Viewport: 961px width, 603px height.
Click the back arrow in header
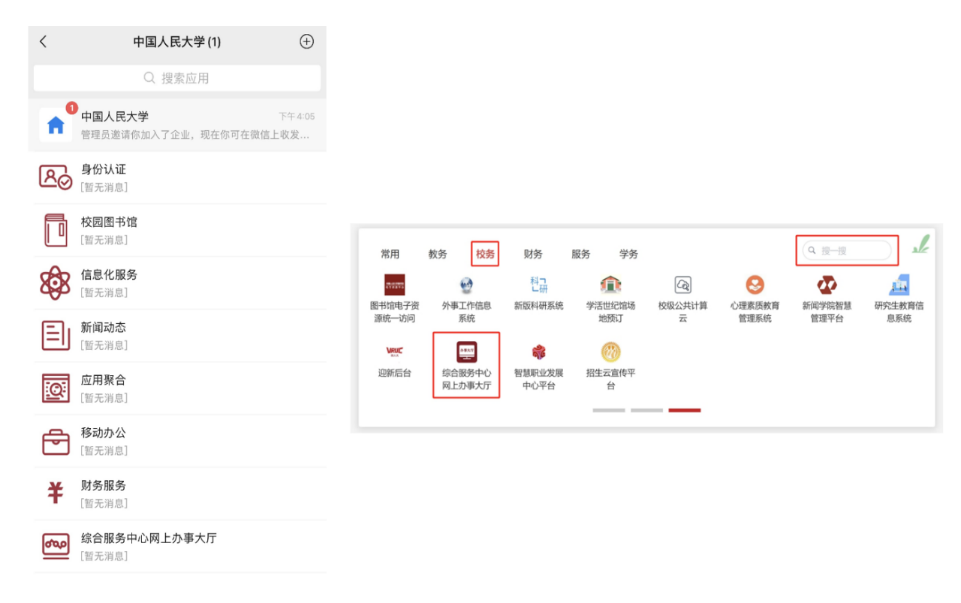click(43, 42)
